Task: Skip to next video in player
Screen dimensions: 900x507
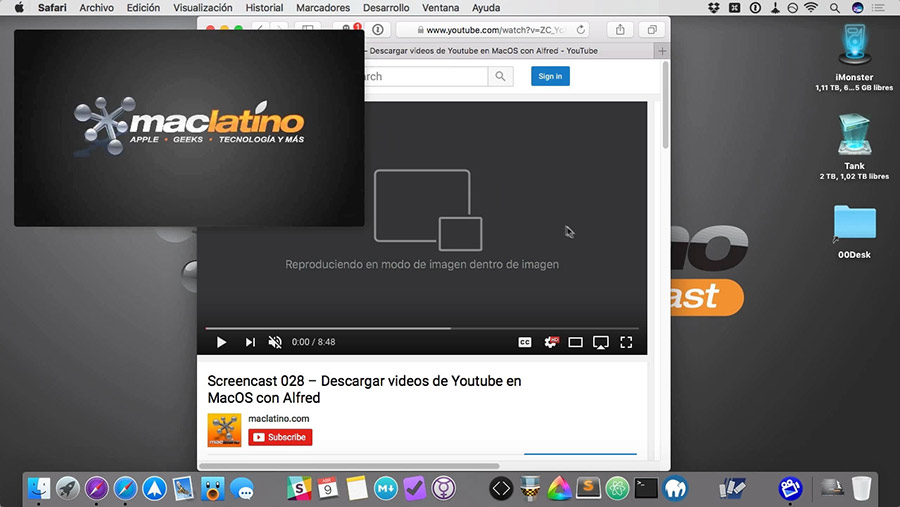Action: tap(250, 342)
